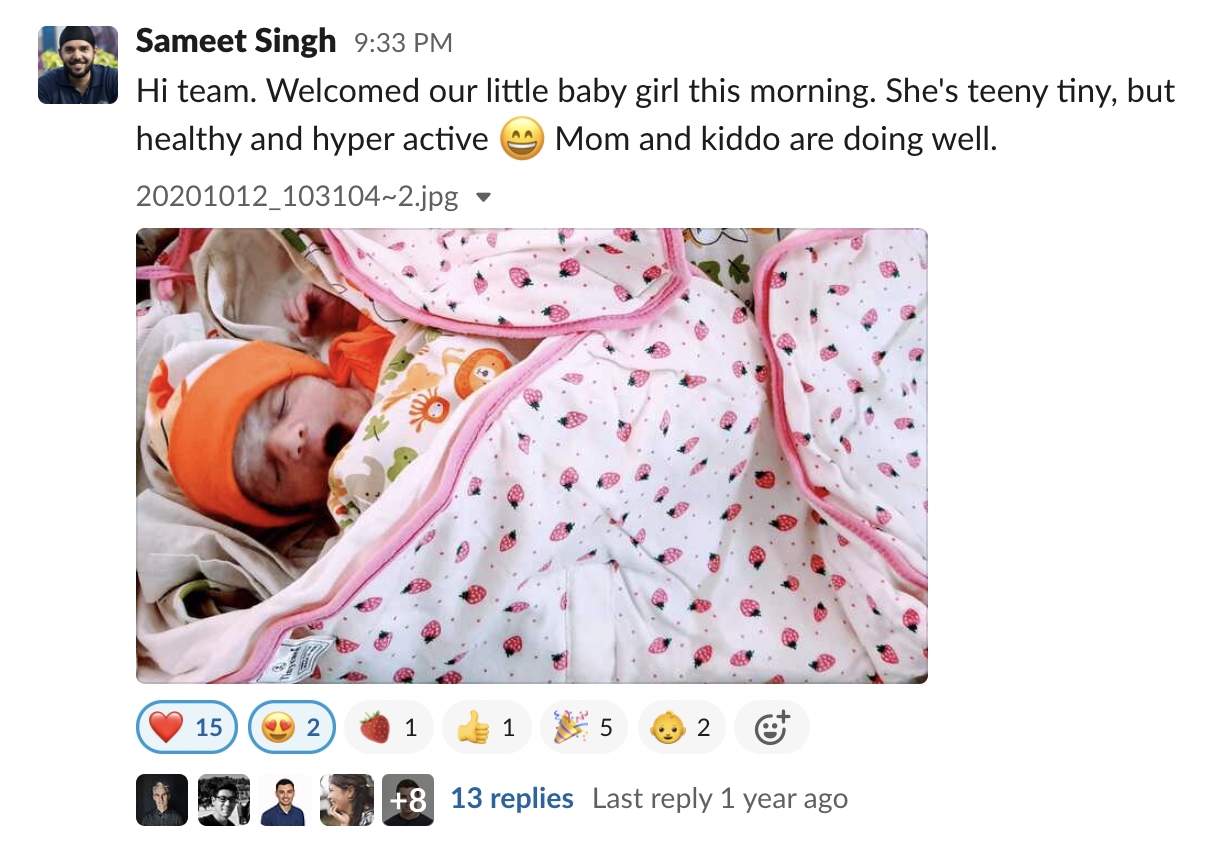Open the 13 replies thread
The width and height of the screenshot is (1230, 854).
click(x=512, y=799)
